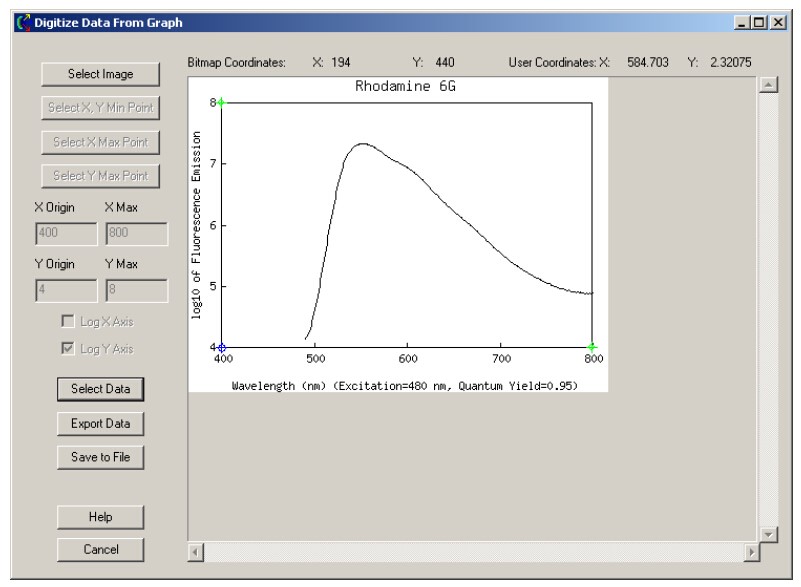This screenshot has height=587, width=801.
Task: Click the Wavelength (nm) axis caption
Action: click(x=405, y=386)
